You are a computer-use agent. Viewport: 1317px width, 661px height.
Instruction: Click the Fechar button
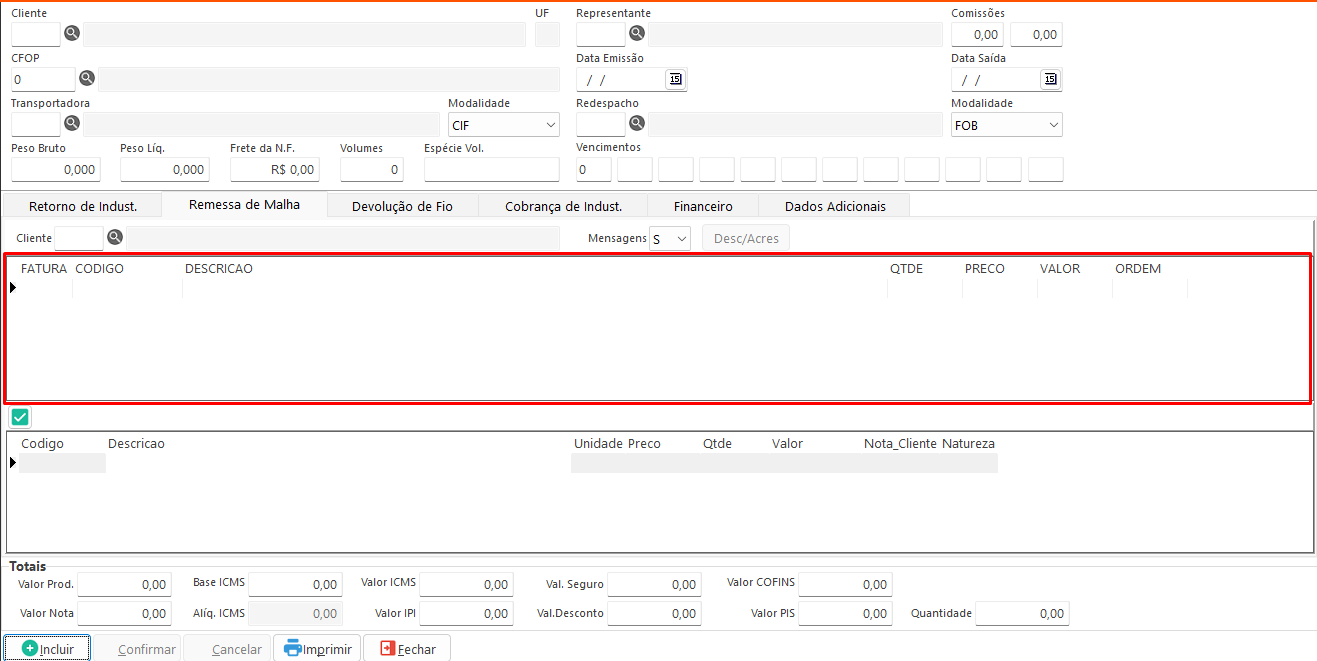(x=407, y=648)
